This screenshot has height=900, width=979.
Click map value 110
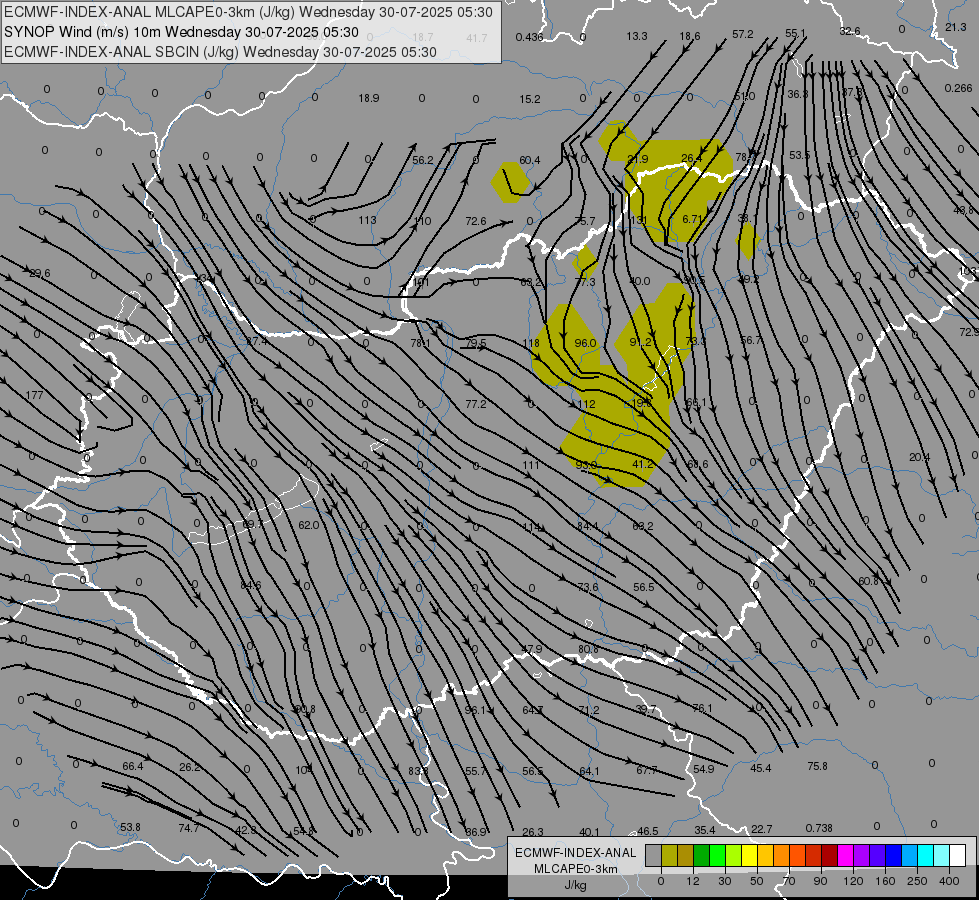point(423,221)
